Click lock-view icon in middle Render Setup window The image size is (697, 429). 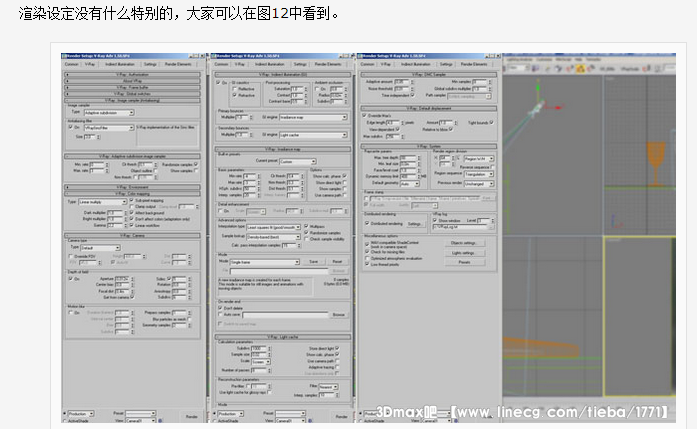pyautogui.click(x=310, y=420)
